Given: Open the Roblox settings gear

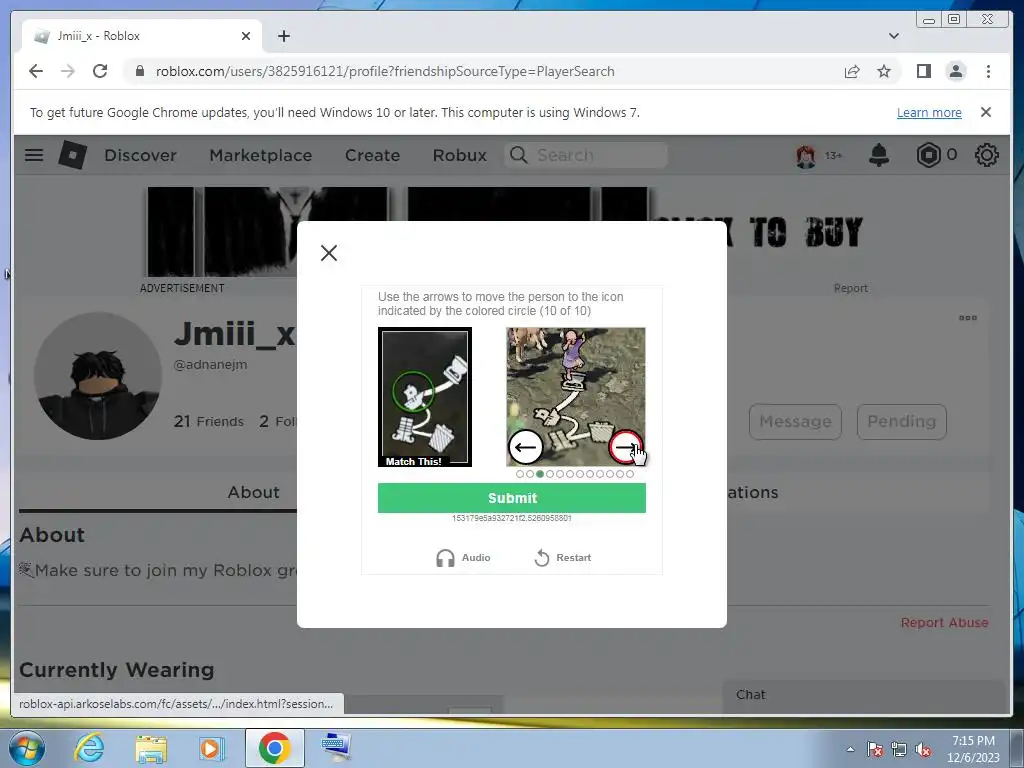Looking at the screenshot, I should click(986, 155).
